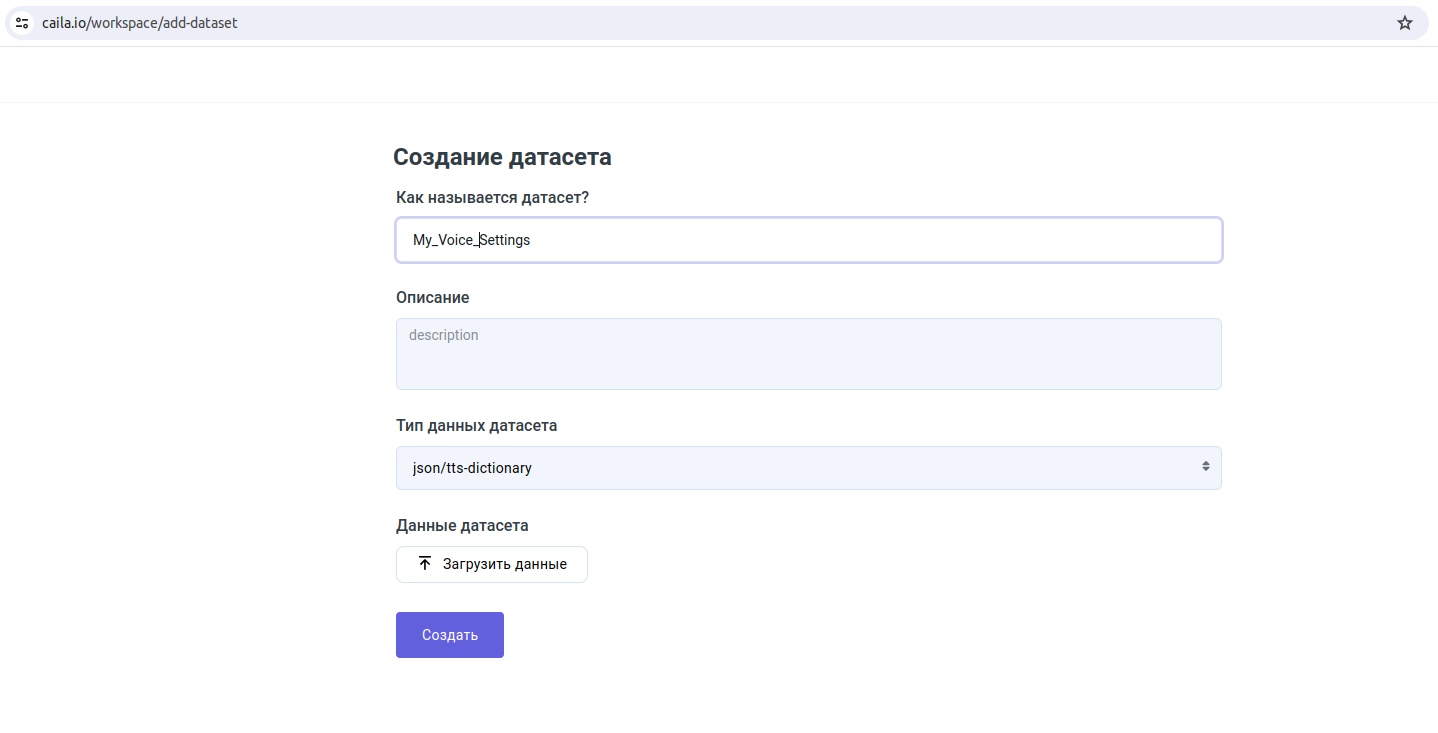
Task: Click the Как называется датасет? label
Action: [492, 198]
